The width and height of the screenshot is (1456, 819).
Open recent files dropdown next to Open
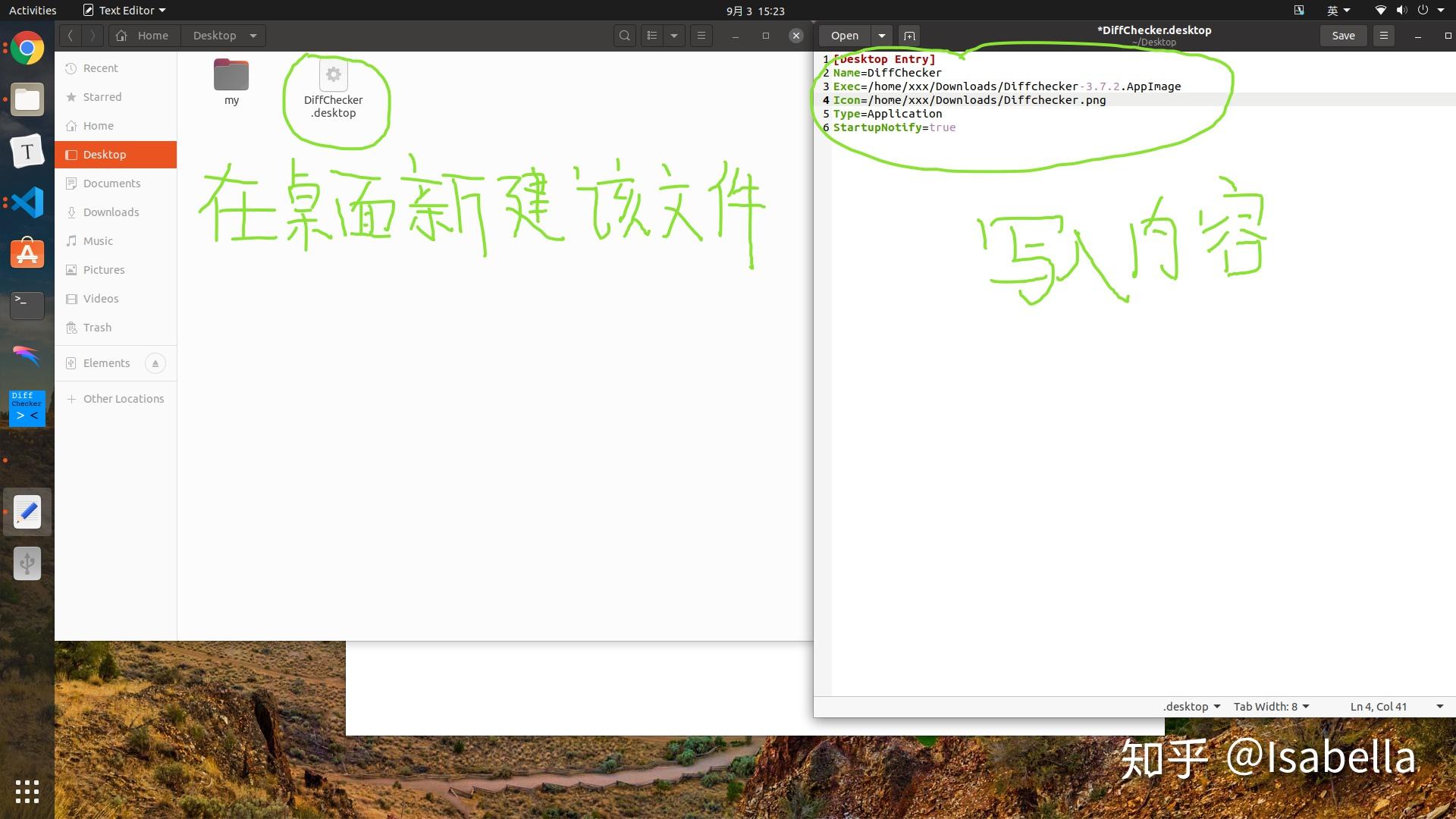pyautogui.click(x=881, y=36)
